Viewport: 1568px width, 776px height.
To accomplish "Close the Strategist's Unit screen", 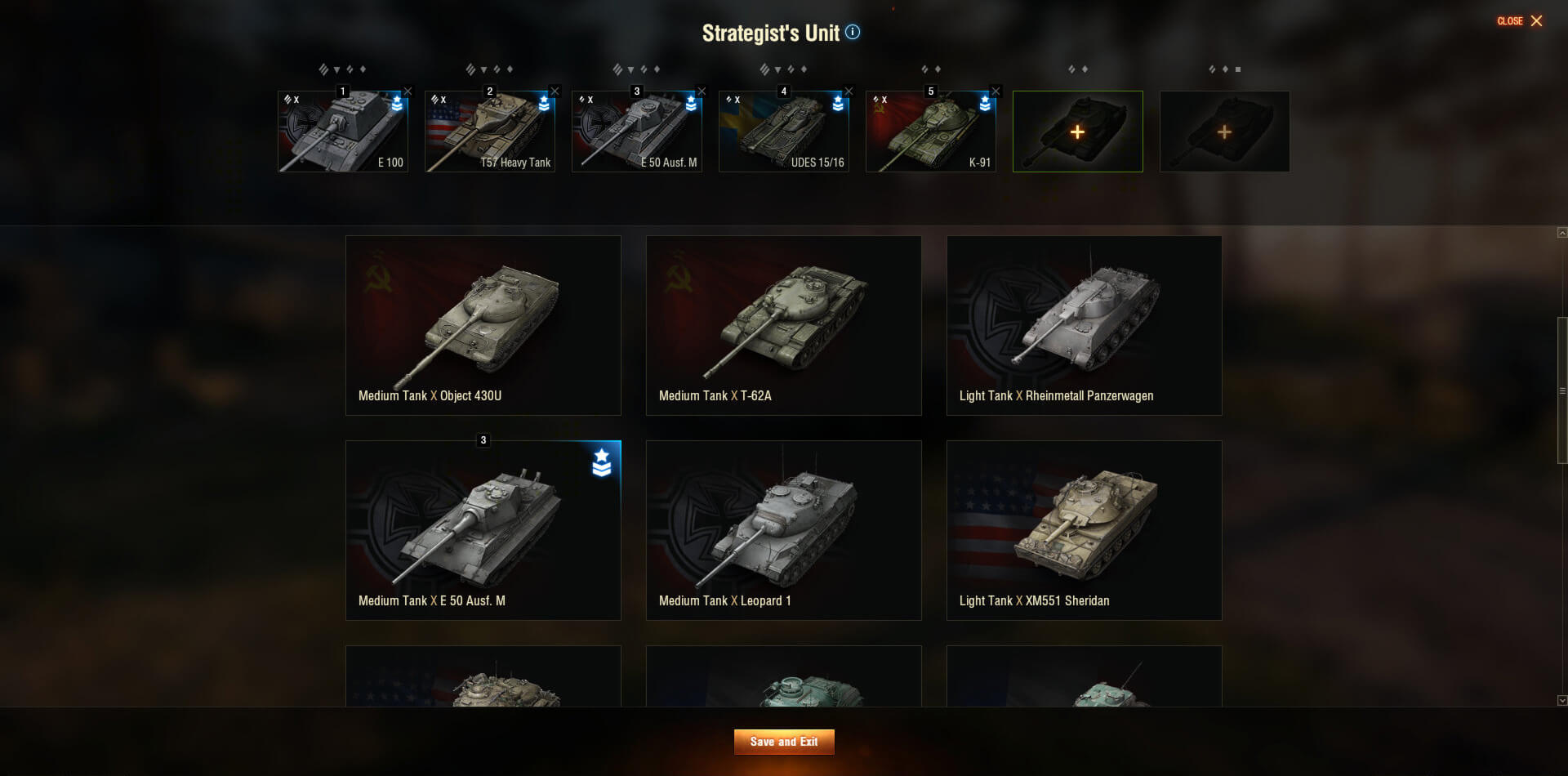I will point(1520,21).
